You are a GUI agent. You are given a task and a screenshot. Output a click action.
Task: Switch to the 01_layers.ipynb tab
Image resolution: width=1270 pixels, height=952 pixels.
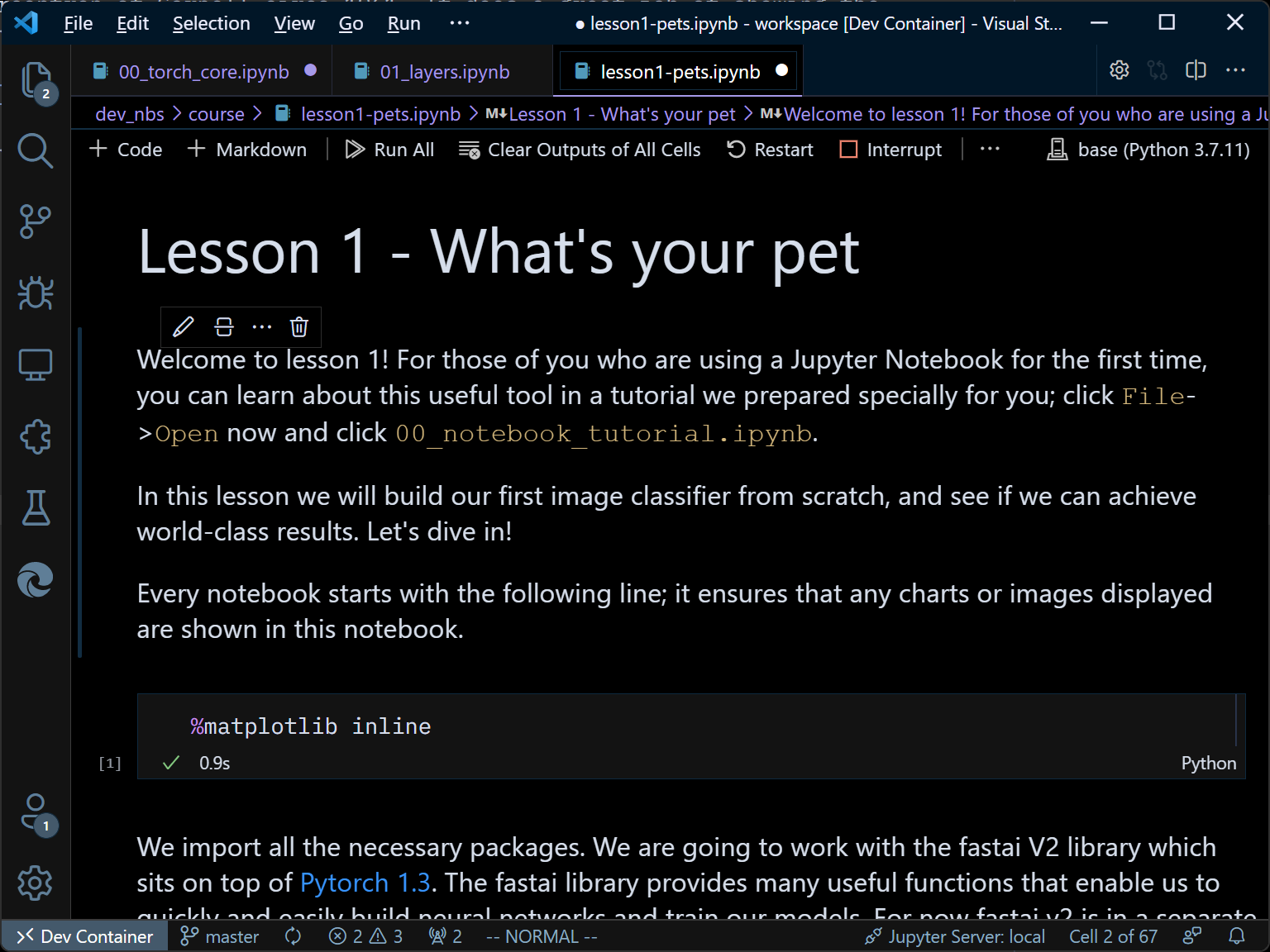444,72
